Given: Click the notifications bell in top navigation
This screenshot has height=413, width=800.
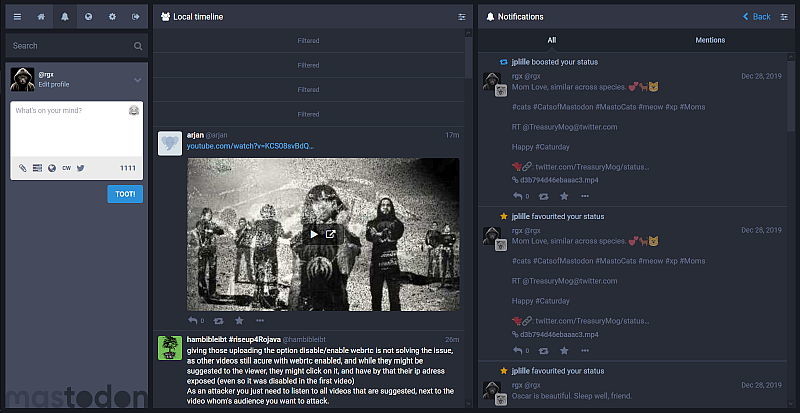Looking at the screenshot, I should (x=65, y=17).
